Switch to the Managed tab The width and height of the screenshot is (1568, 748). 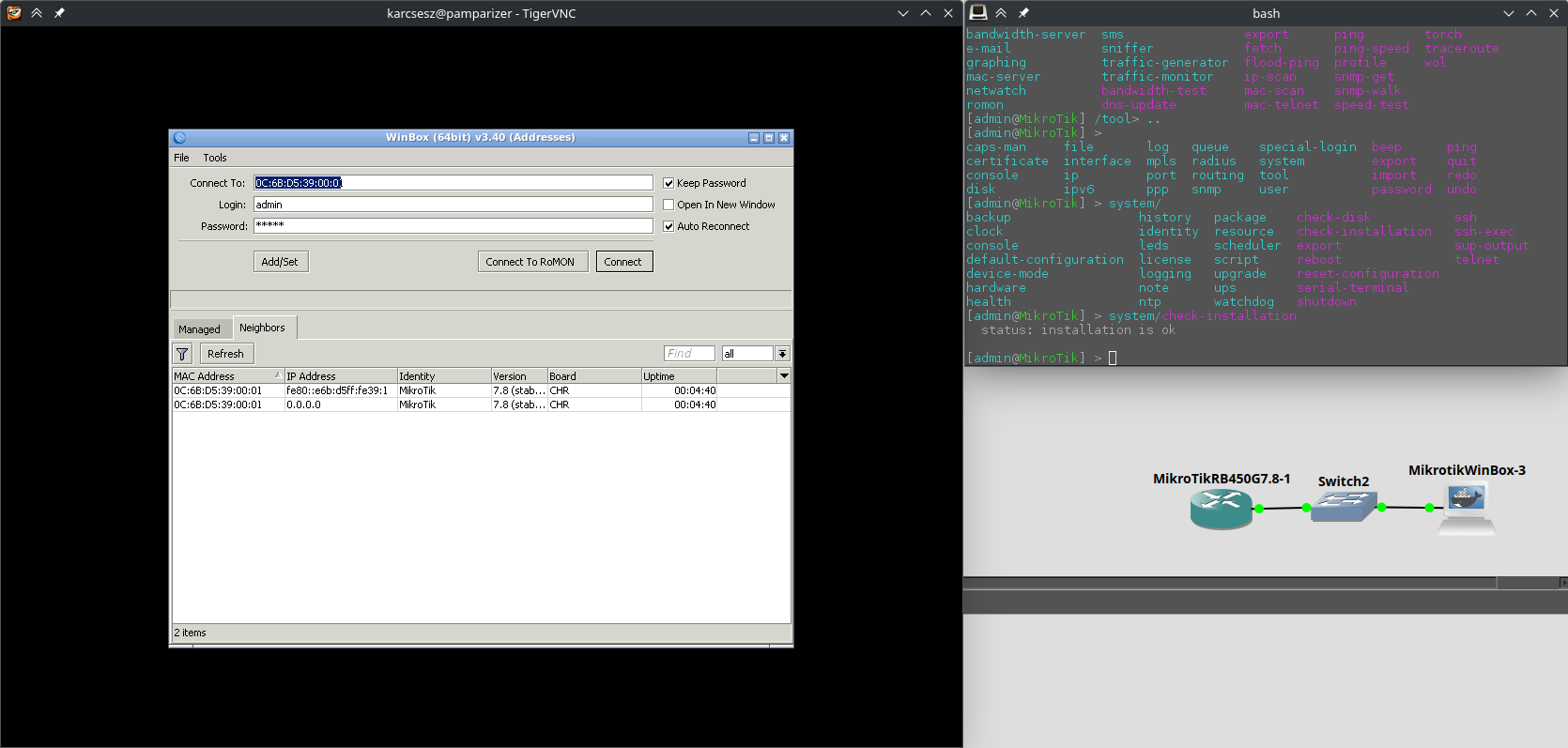tap(199, 329)
